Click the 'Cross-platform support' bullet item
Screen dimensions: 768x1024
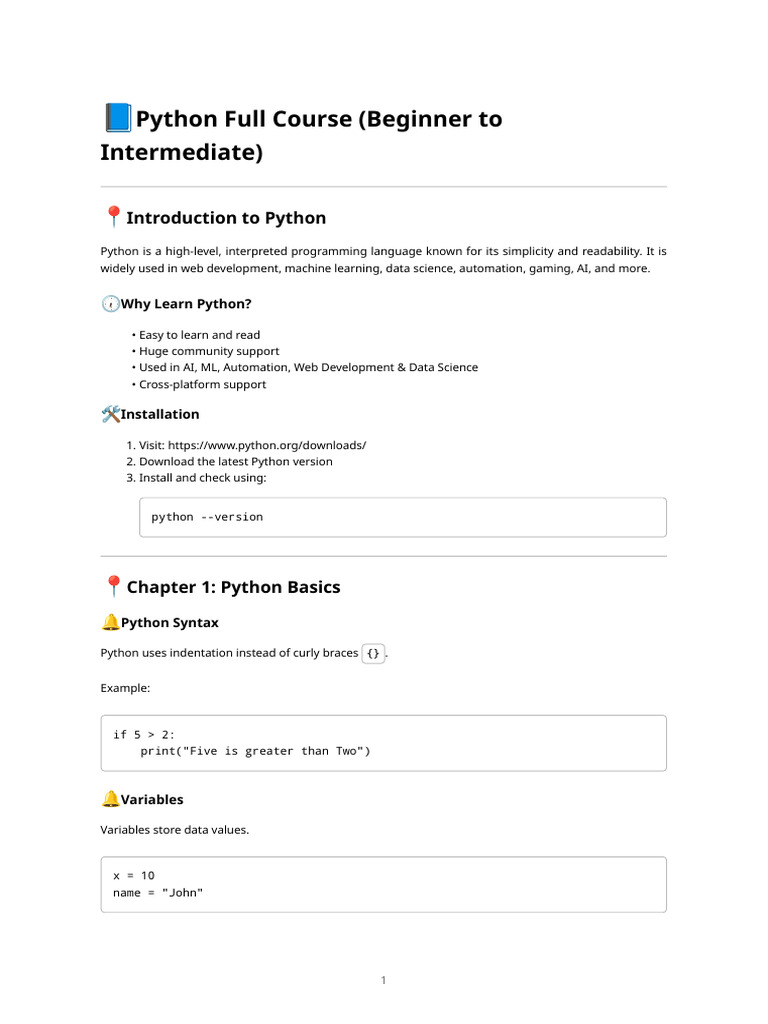pos(202,384)
